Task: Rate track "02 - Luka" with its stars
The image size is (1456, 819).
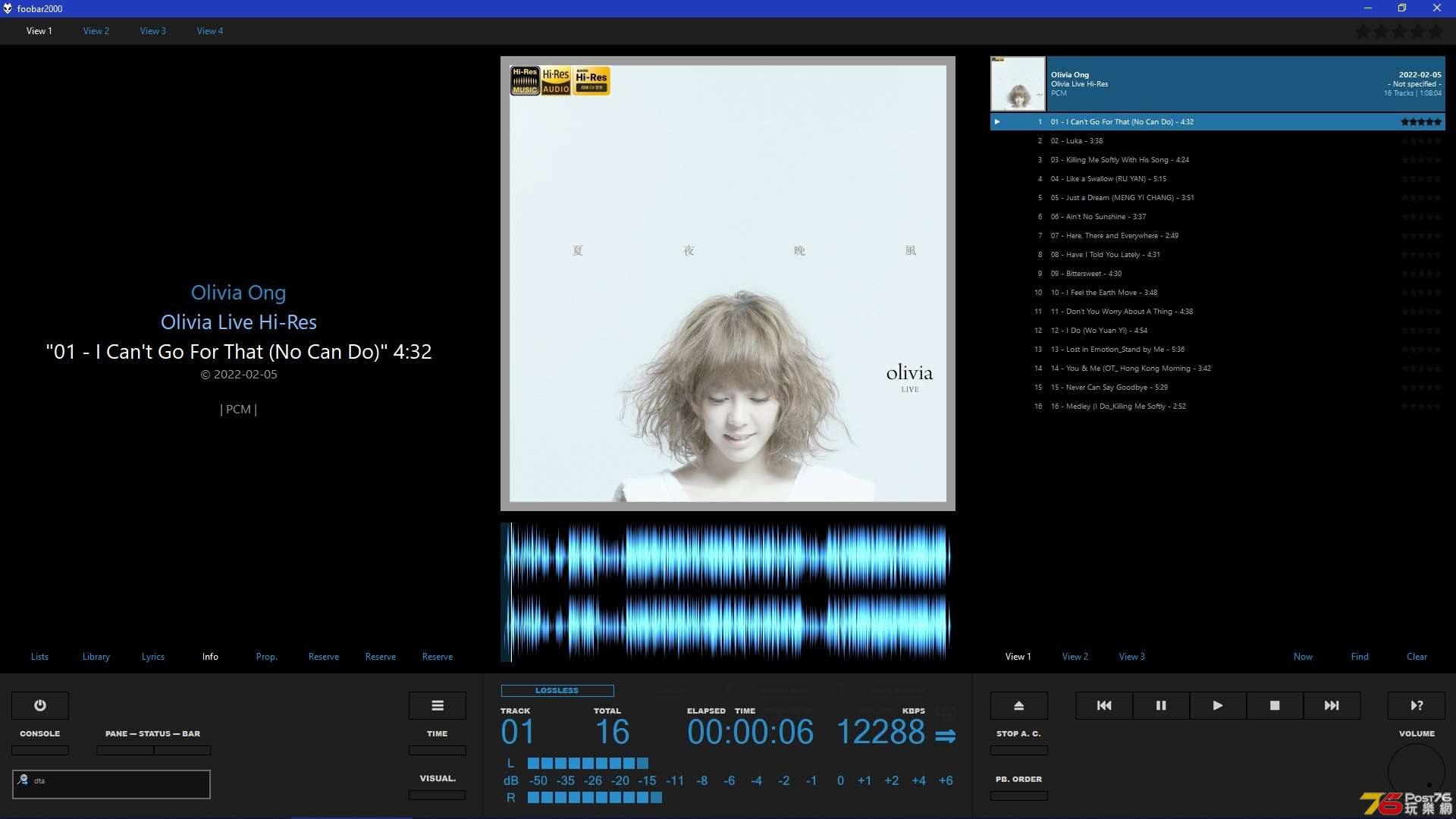Action: click(x=1421, y=141)
